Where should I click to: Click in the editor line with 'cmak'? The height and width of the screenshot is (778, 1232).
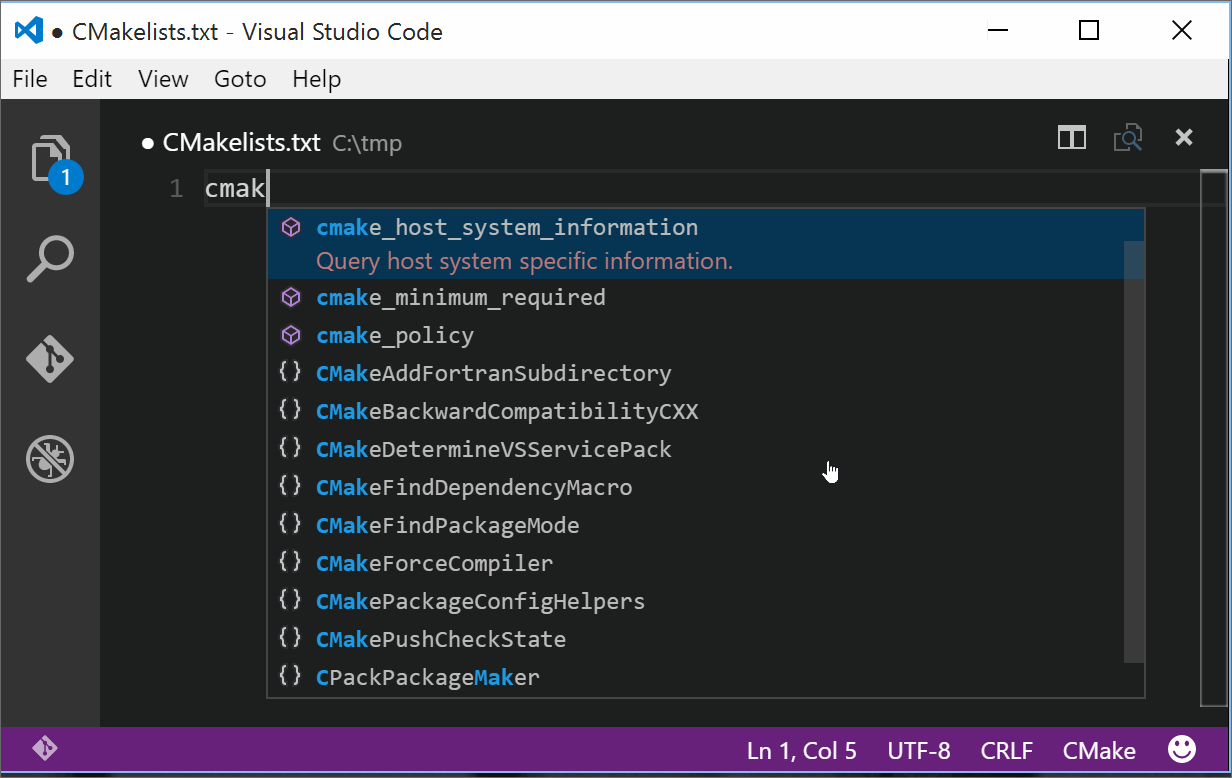[x=700, y=188]
